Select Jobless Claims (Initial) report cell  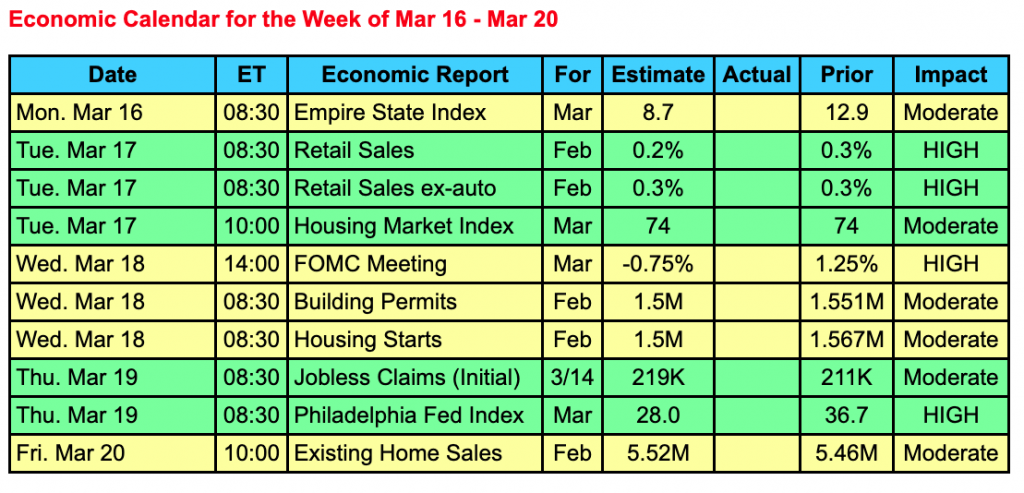(x=407, y=378)
